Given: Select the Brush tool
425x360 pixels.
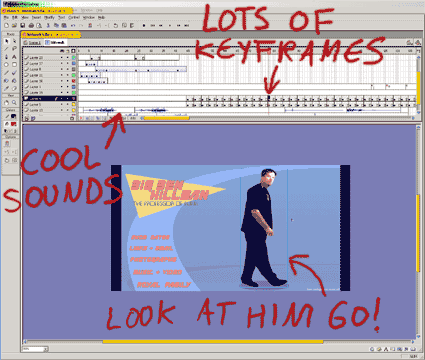Looking at the screenshot, I should pos(14,73).
